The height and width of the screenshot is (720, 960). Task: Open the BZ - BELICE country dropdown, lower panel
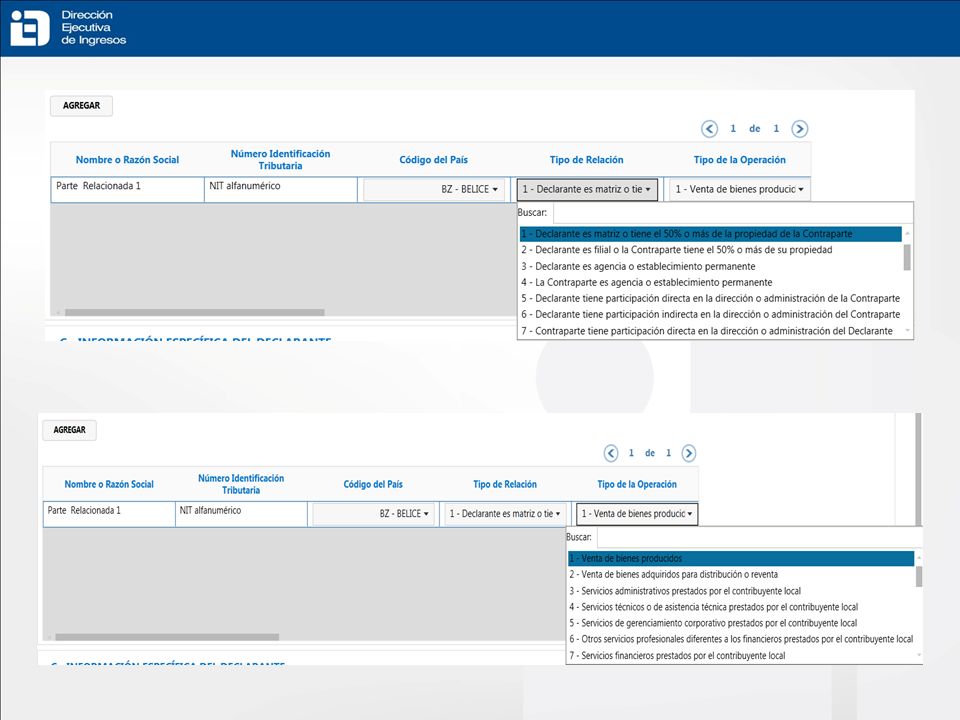click(373, 514)
